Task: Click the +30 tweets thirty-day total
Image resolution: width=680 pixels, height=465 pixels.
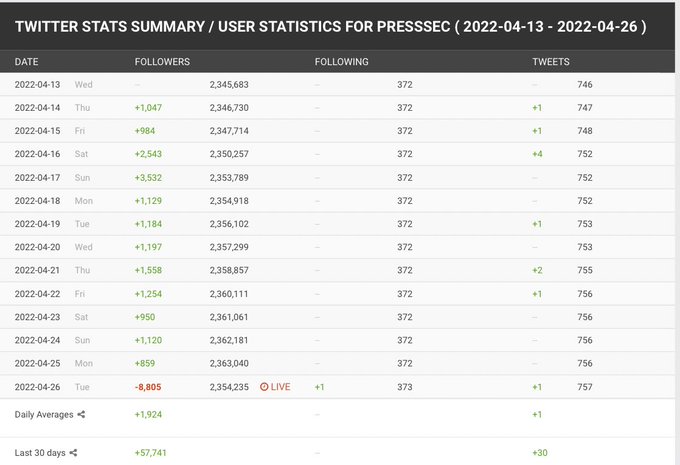Action: tap(540, 453)
